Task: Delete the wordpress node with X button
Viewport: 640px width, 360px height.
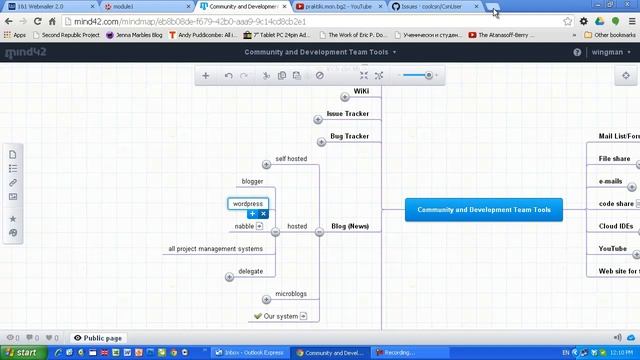Action: pos(263,214)
